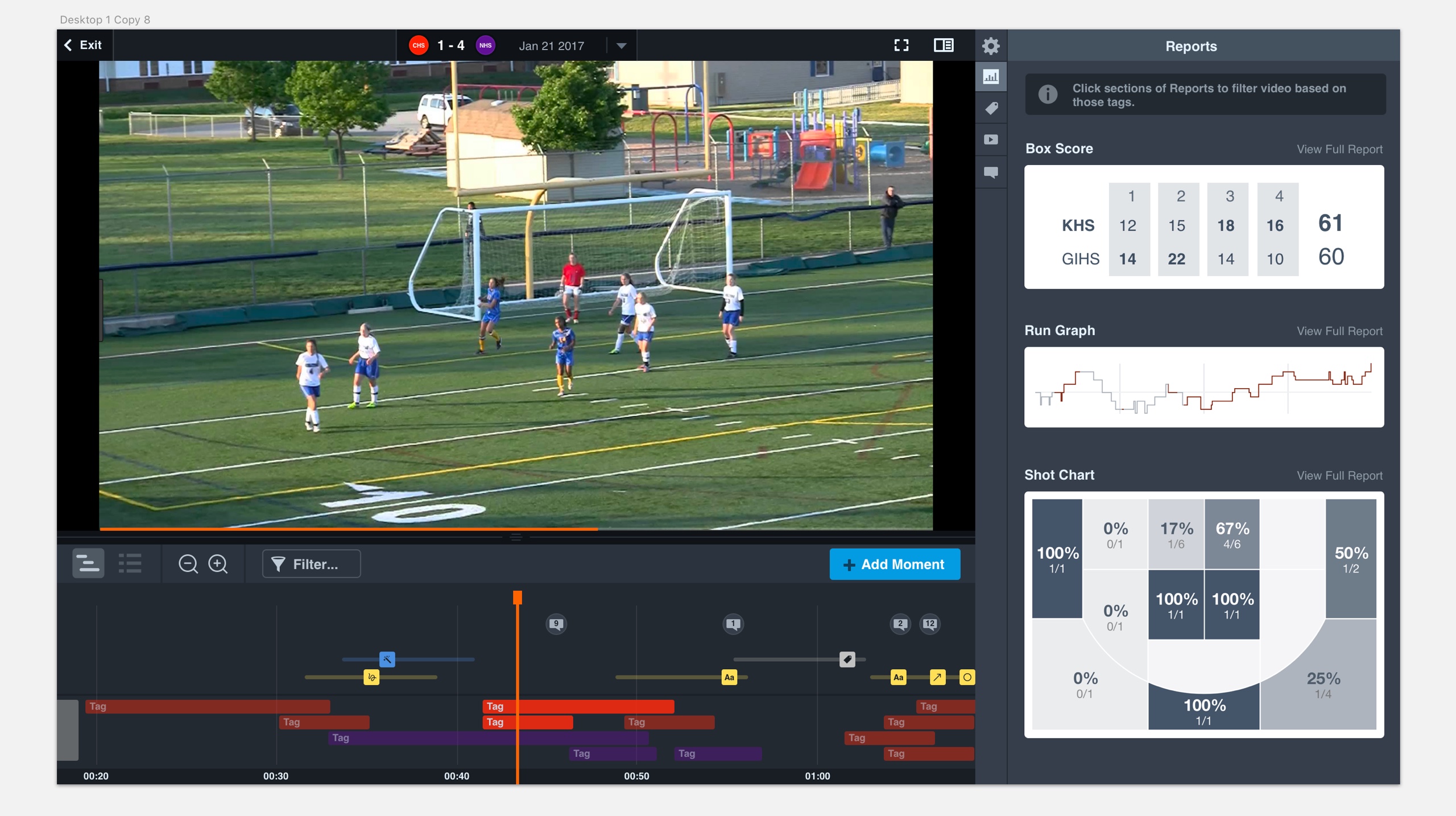Viewport: 1456px width, 816px height.
Task: Open the comment bubble marked 1
Action: (x=733, y=624)
